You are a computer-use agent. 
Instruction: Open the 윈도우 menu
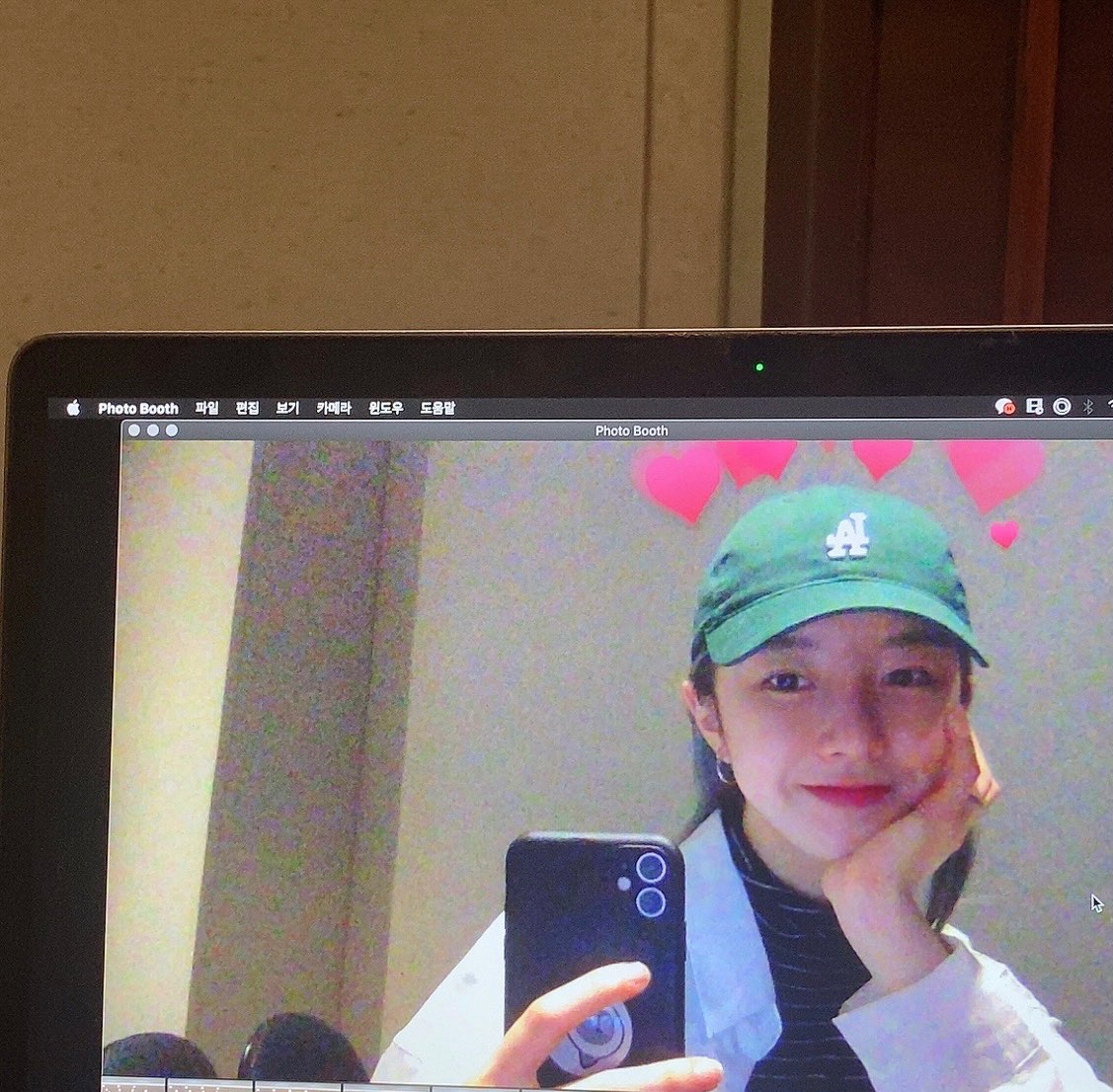tap(385, 408)
